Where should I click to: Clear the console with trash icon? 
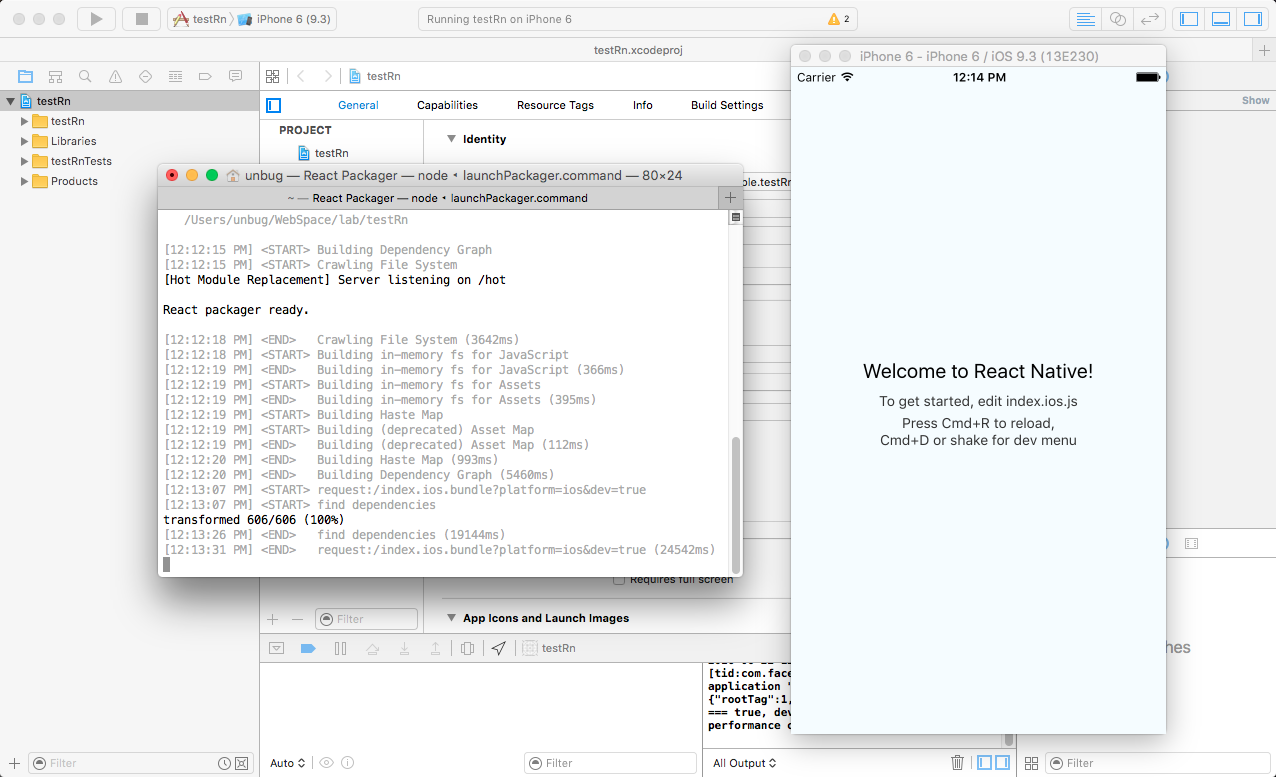coord(957,763)
